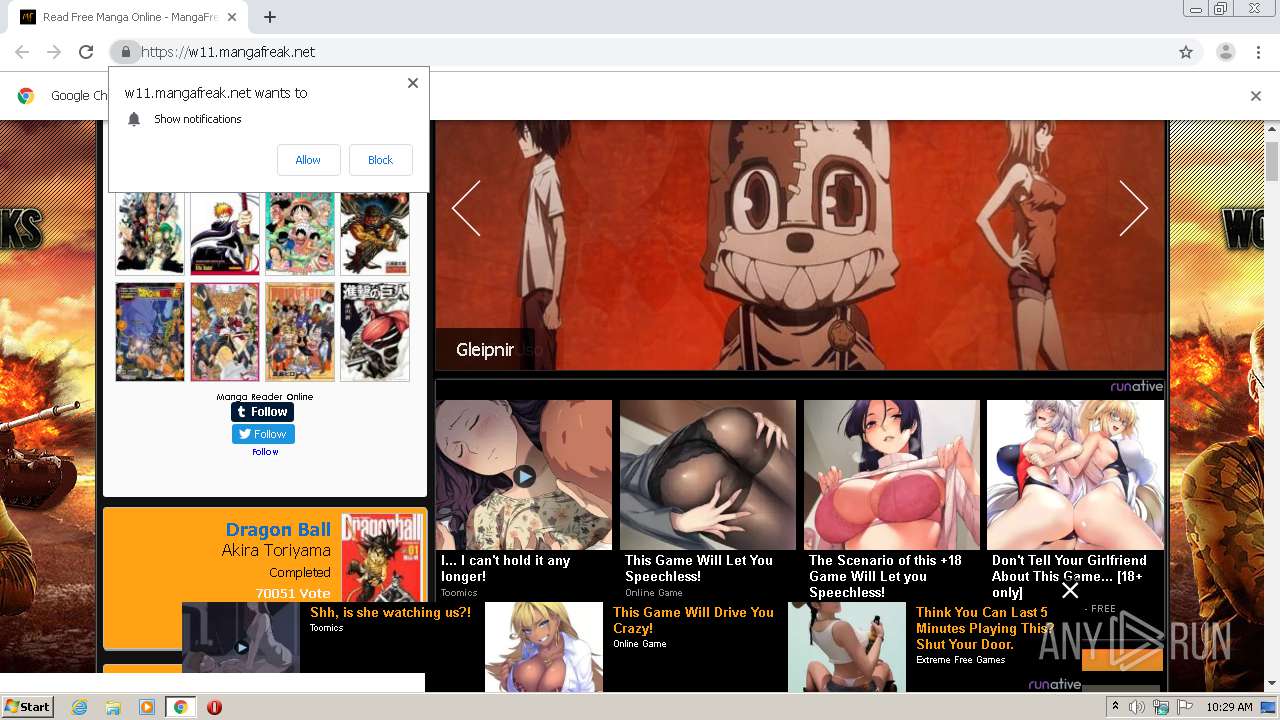Open the file explorer folder taskbar icon

tap(113, 707)
